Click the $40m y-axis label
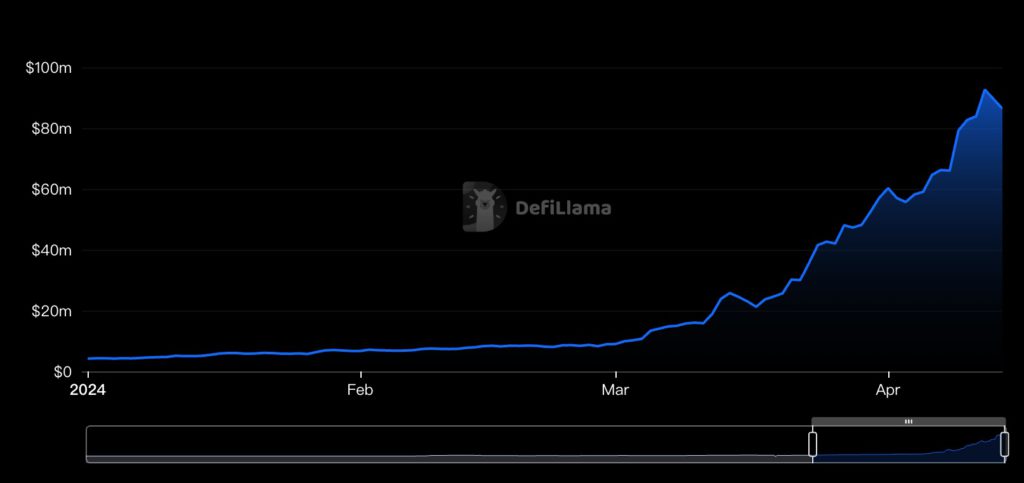The width and height of the screenshot is (1024, 483). [x=49, y=250]
